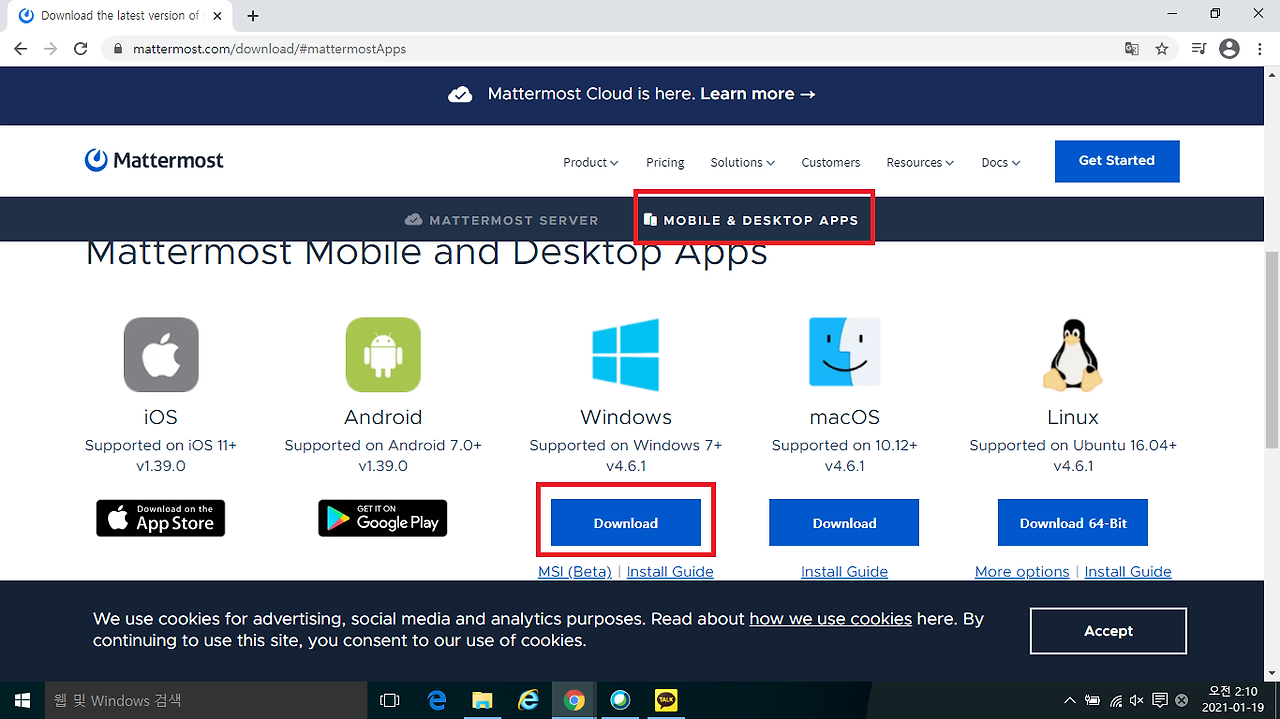Click the Mattermost logo in header
Image resolution: width=1280 pixels, height=719 pixels.
[154, 160]
